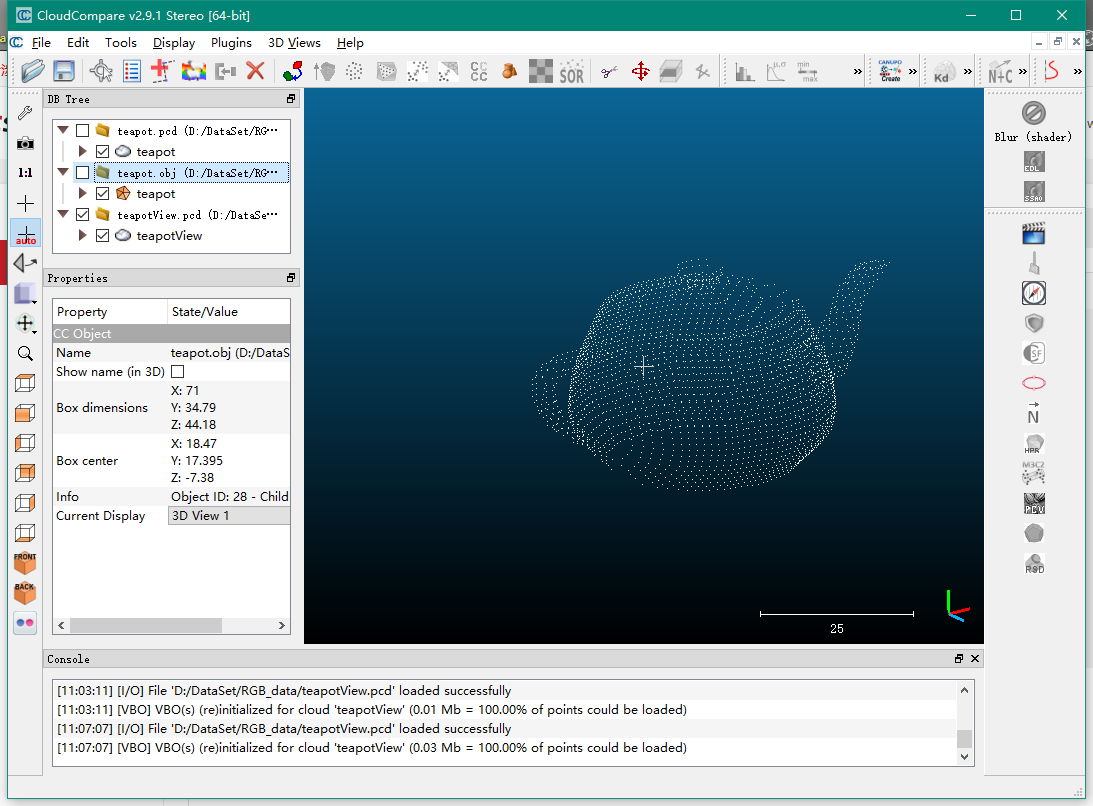Click the translate/rotate red arrows icon
Viewport: 1093px width, 806px height.
pyautogui.click(x=640, y=71)
